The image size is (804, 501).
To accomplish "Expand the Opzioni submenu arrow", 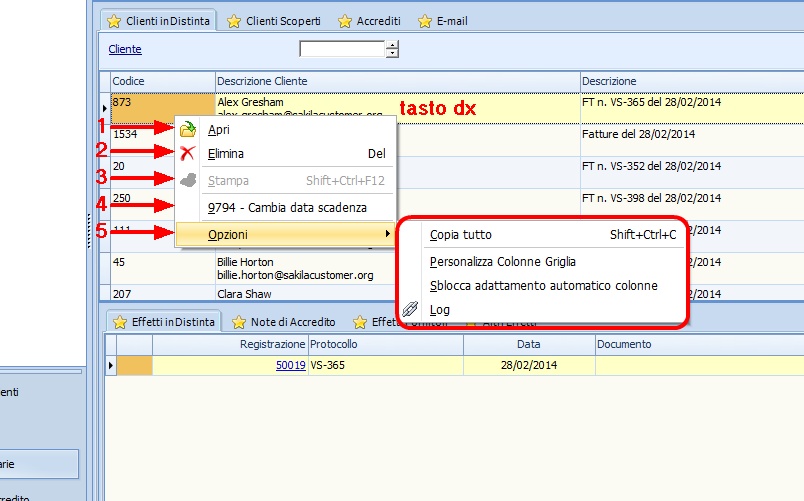I will coord(388,235).
